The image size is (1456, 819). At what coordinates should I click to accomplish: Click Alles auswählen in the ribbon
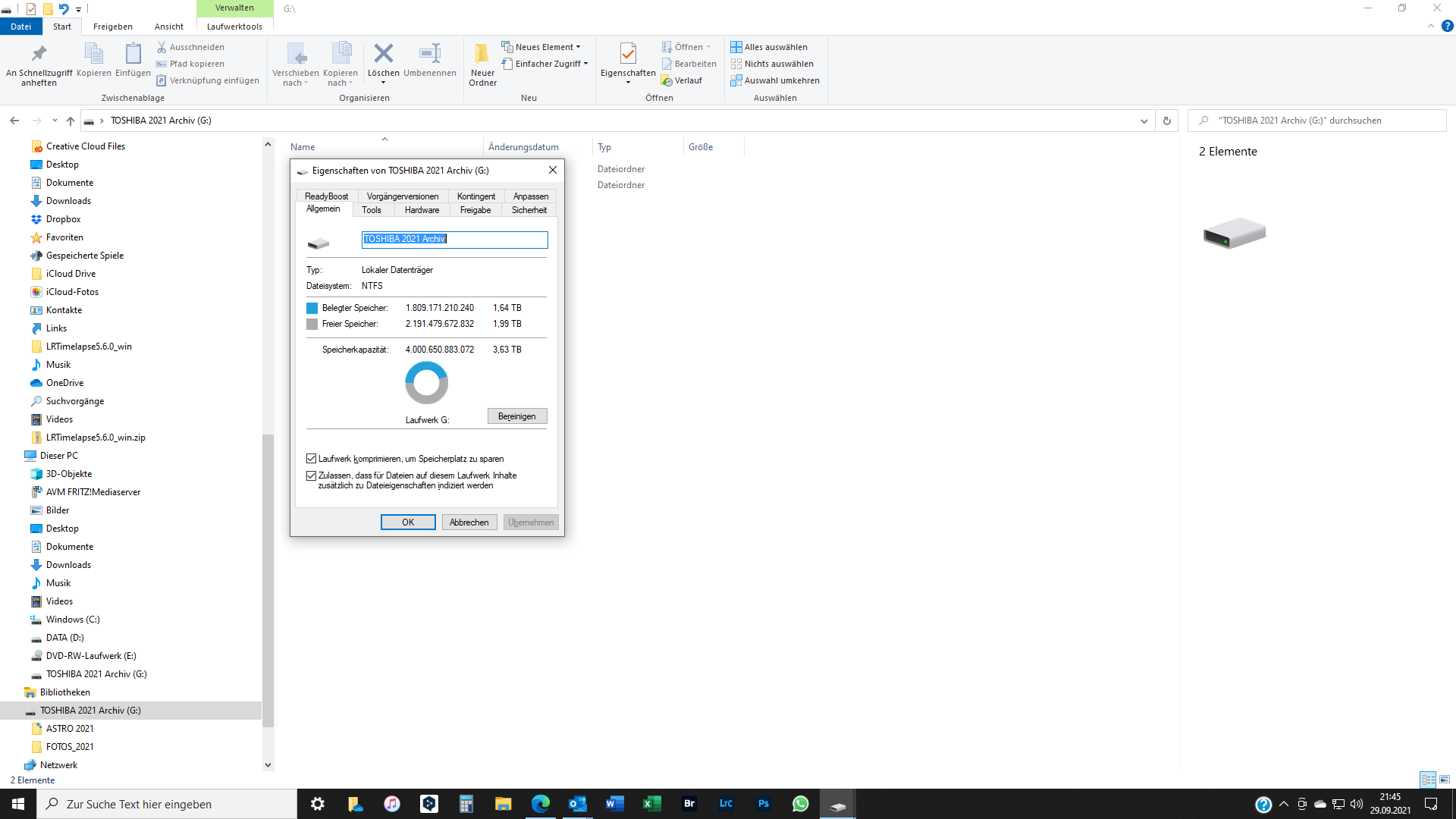click(769, 47)
